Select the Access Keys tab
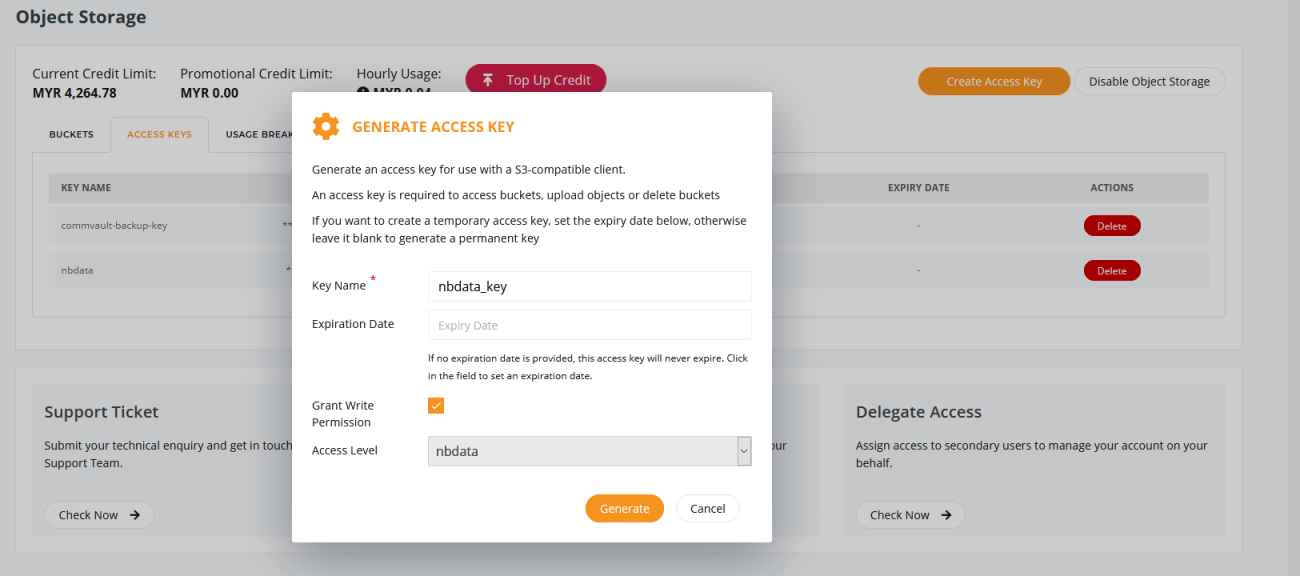The image size is (1300, 576). tap(159, 134)
